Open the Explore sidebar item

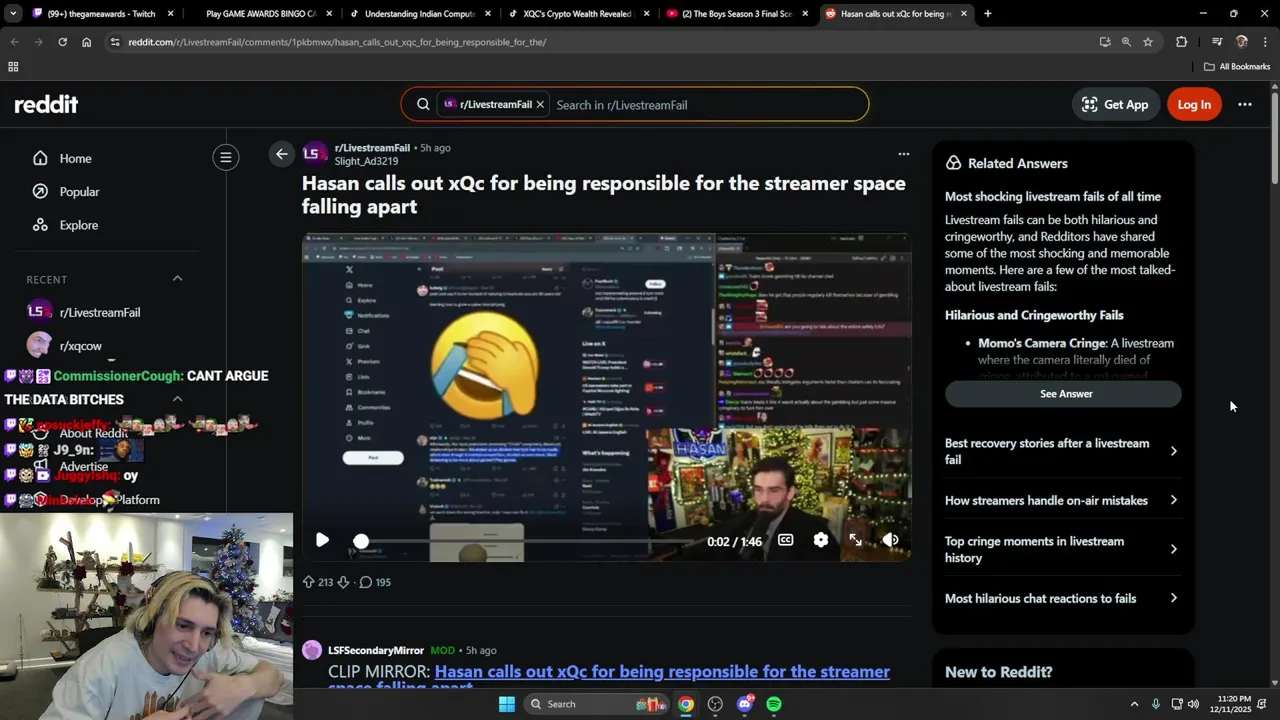[65, 225]
